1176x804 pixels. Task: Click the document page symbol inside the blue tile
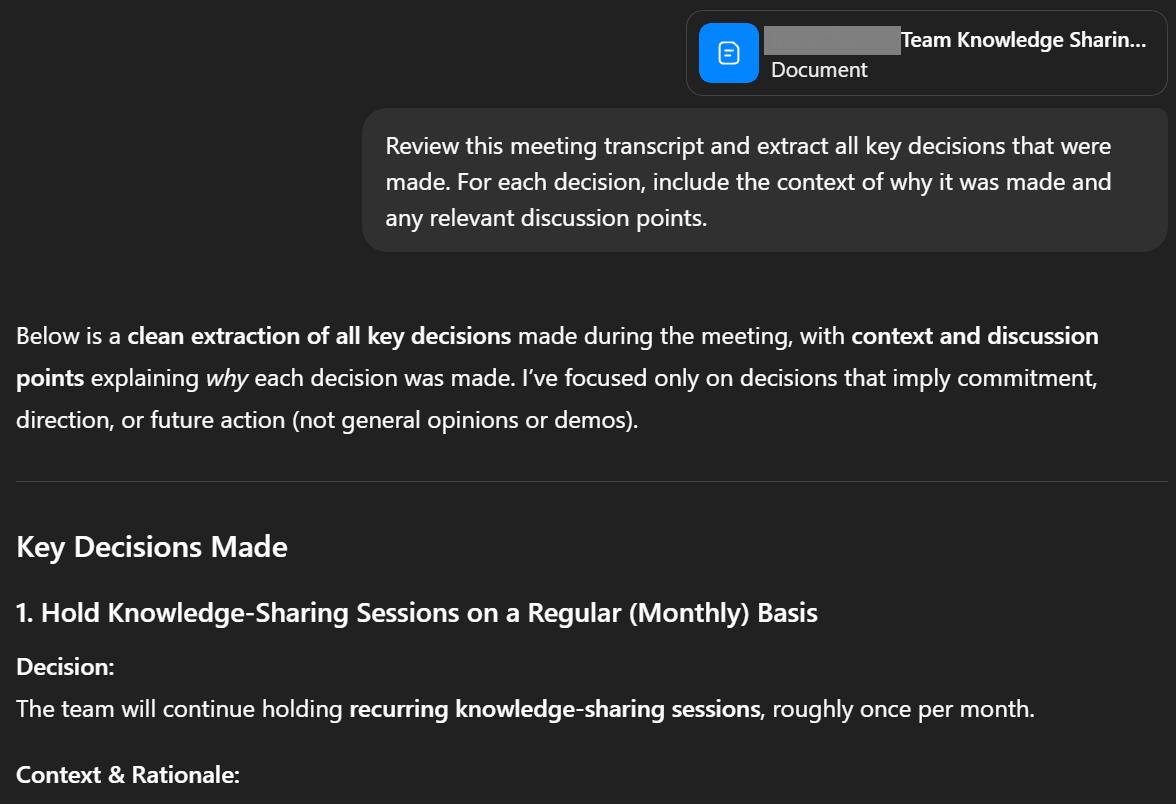(728, 53)
